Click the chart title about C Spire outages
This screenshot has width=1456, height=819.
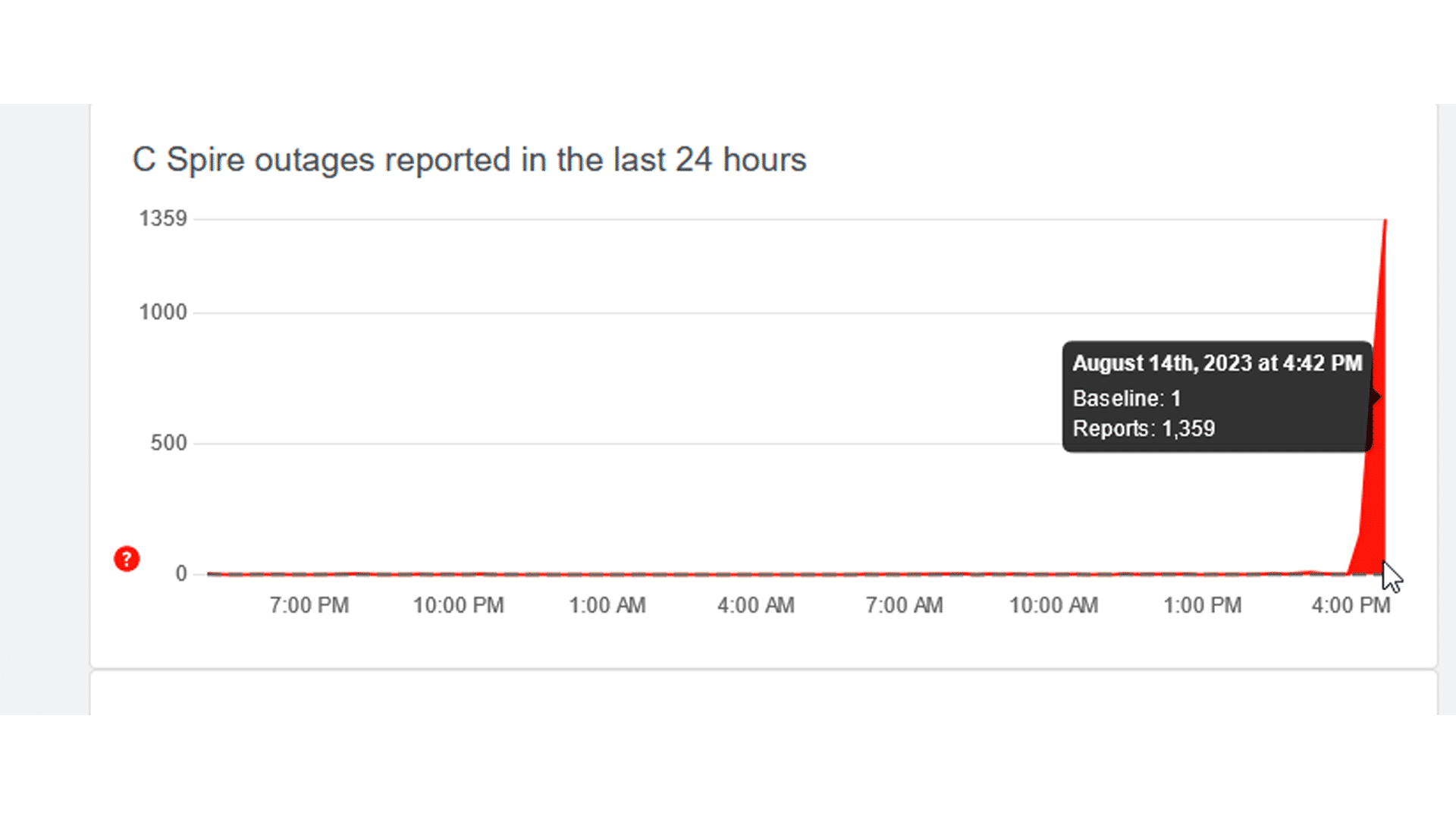[469, 160]
